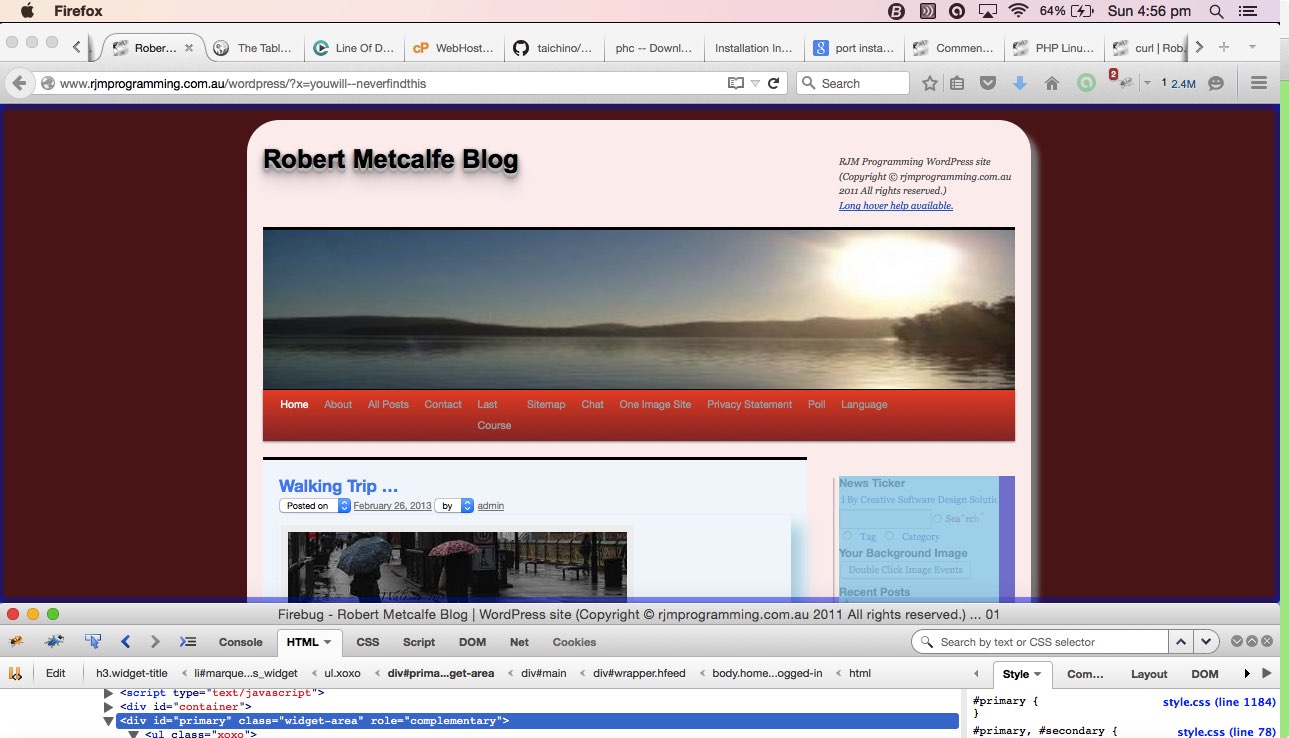Open AirPlay display menu icon
The image size is (1289, 738).
point(988,11)
